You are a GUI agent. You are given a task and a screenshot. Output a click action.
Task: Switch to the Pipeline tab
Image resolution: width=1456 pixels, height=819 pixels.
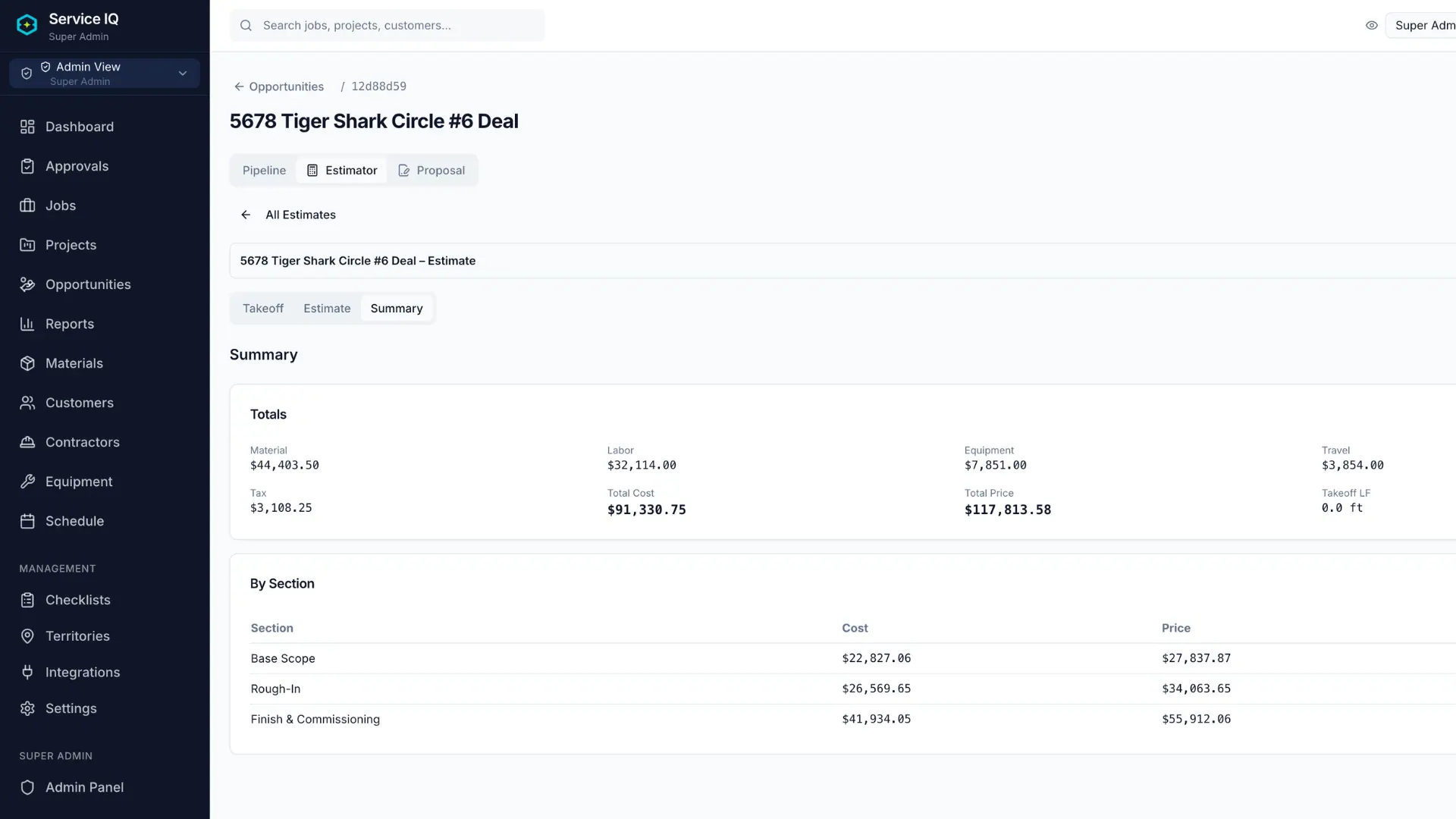point(264,171)
